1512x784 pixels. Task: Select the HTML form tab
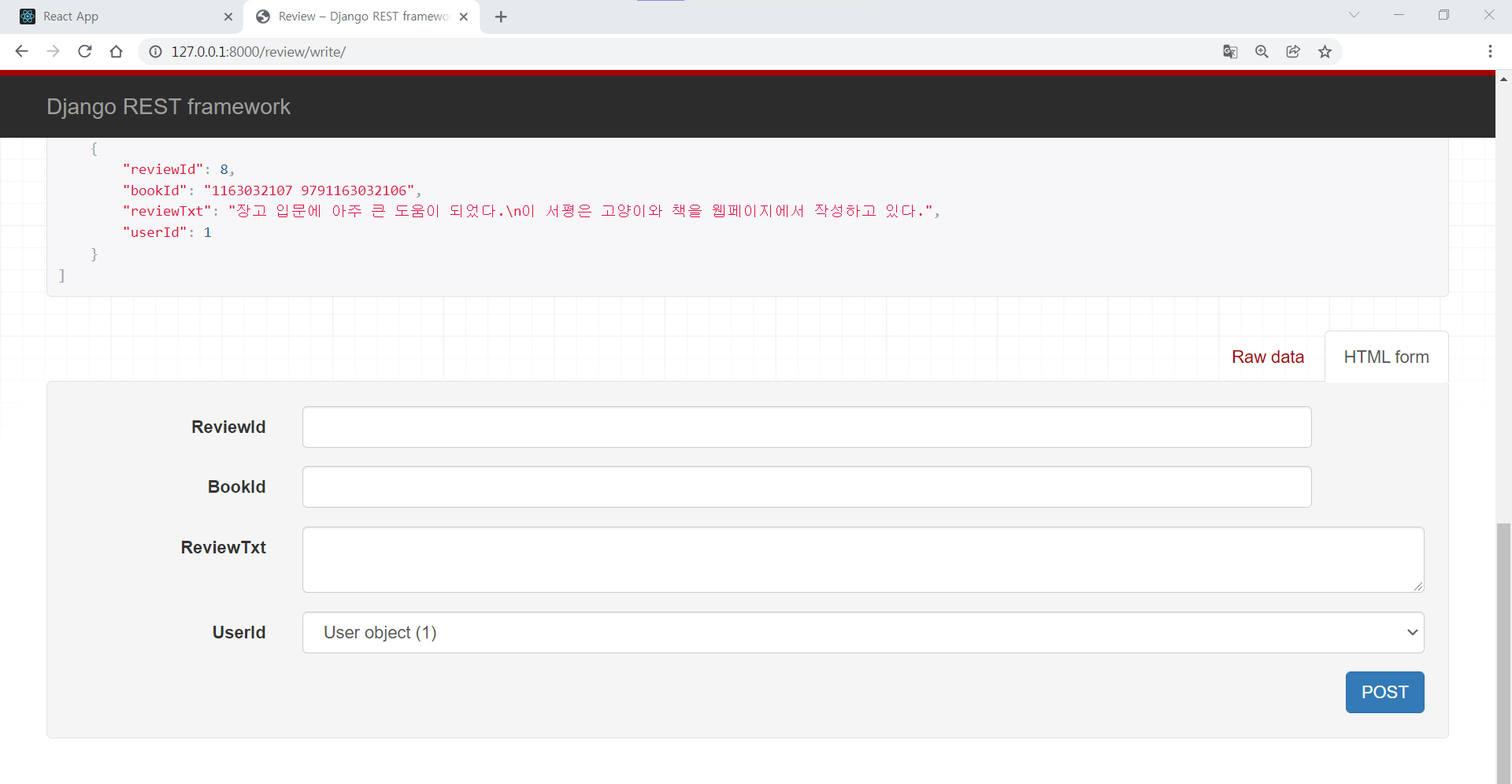(x=1386, y=357)
